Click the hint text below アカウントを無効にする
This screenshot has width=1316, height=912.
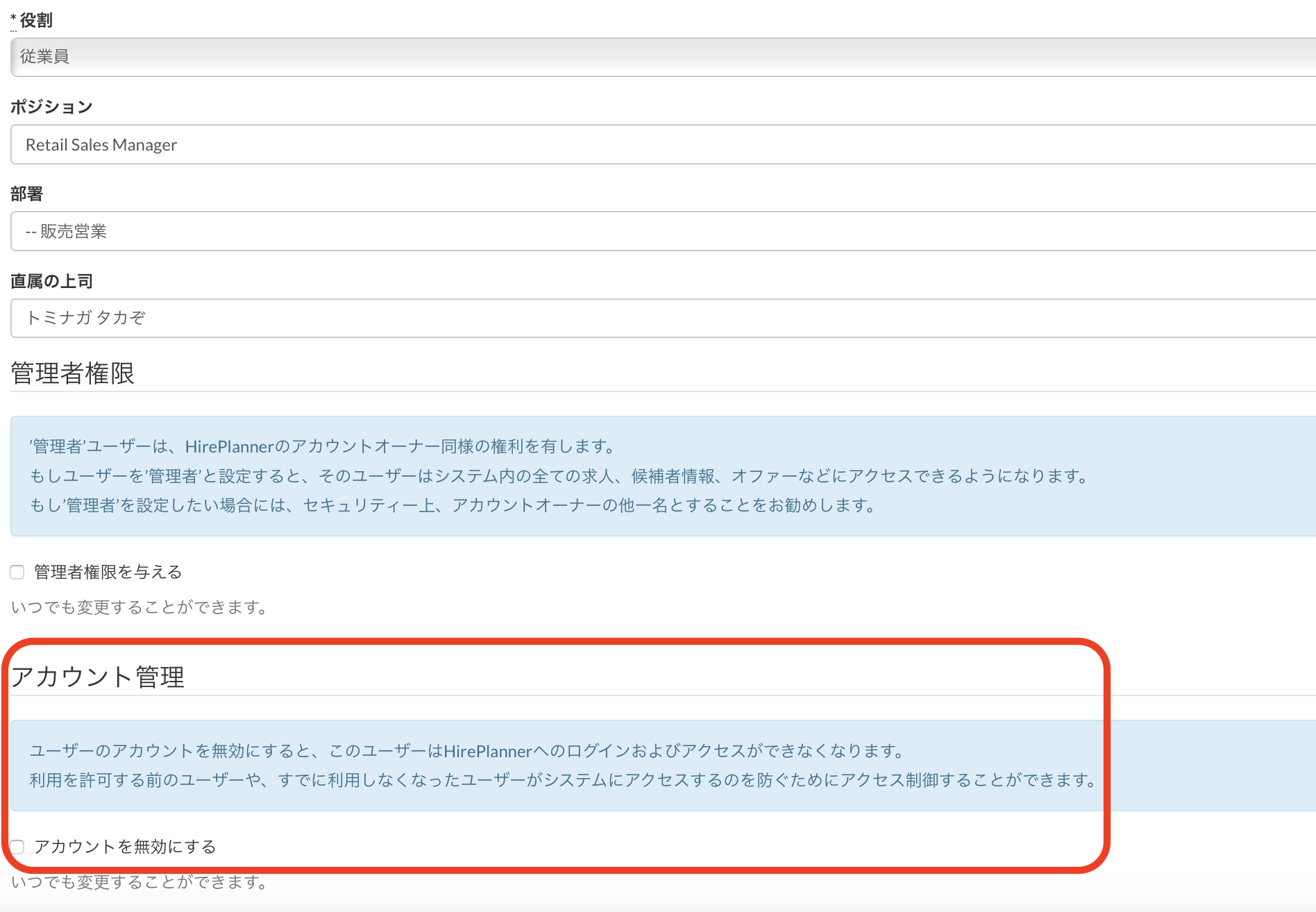coord(140,882)
